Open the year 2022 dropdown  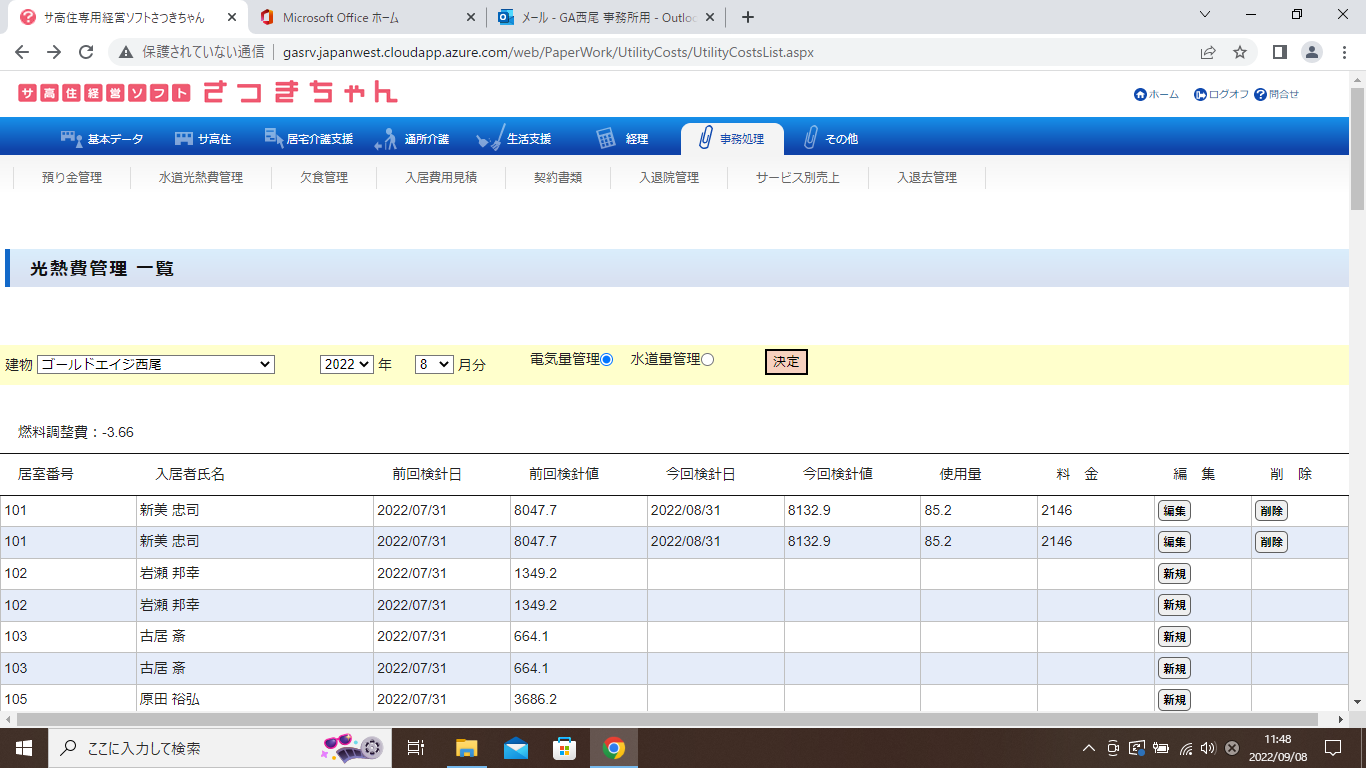click(346, 365)
